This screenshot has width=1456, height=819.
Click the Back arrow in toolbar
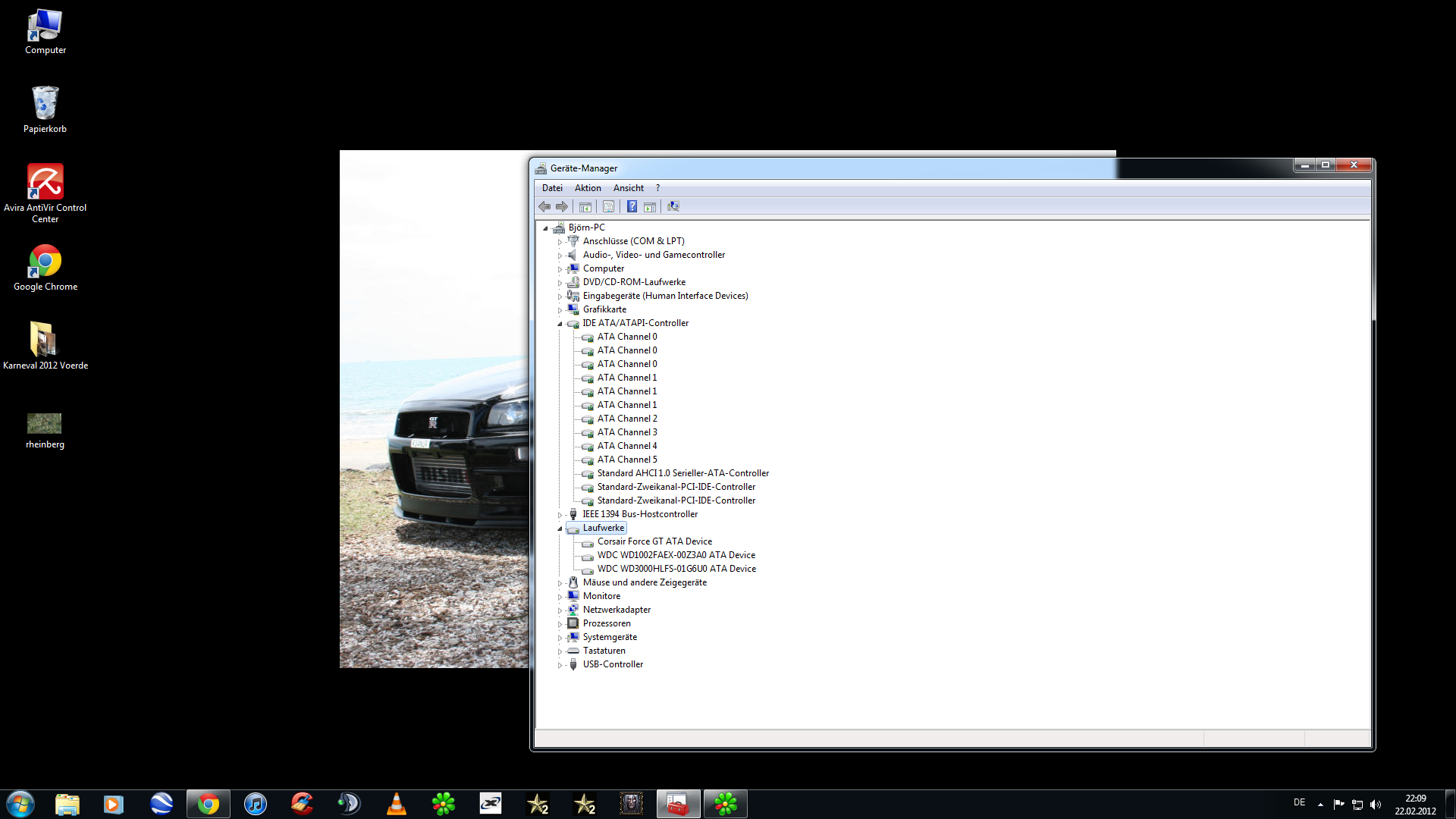click(544, 206)
